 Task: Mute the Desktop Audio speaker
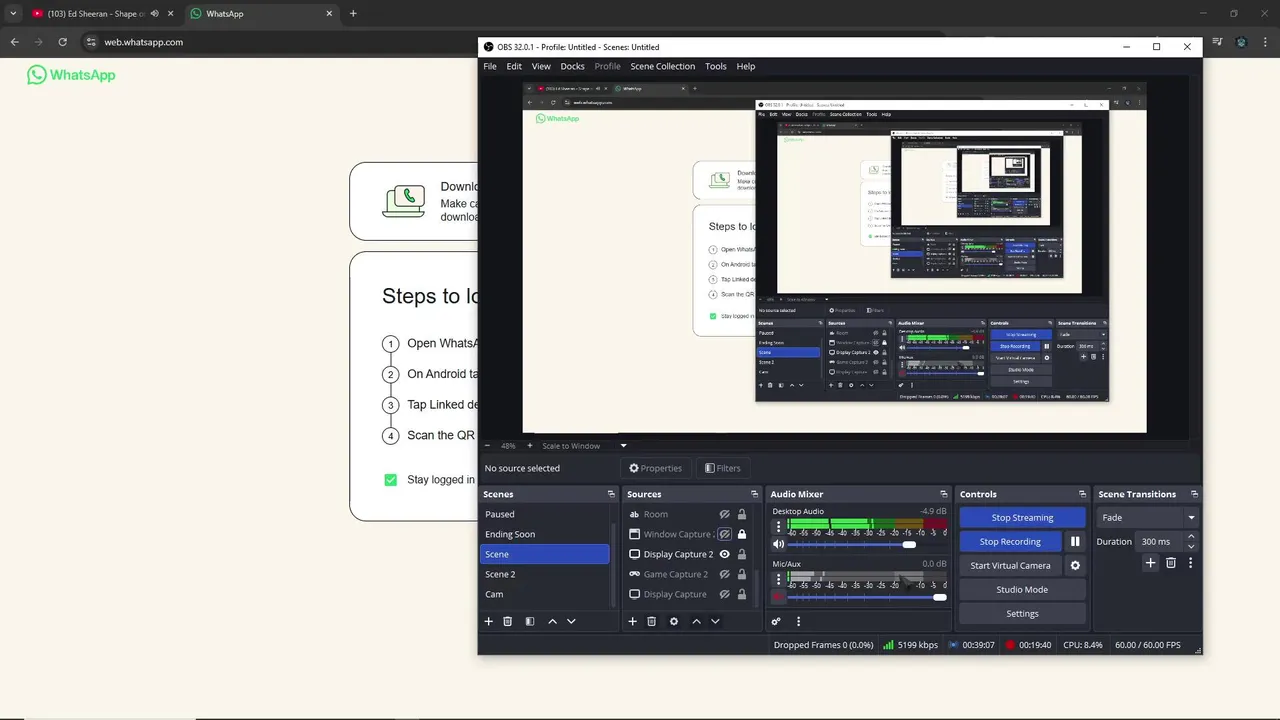778,544
